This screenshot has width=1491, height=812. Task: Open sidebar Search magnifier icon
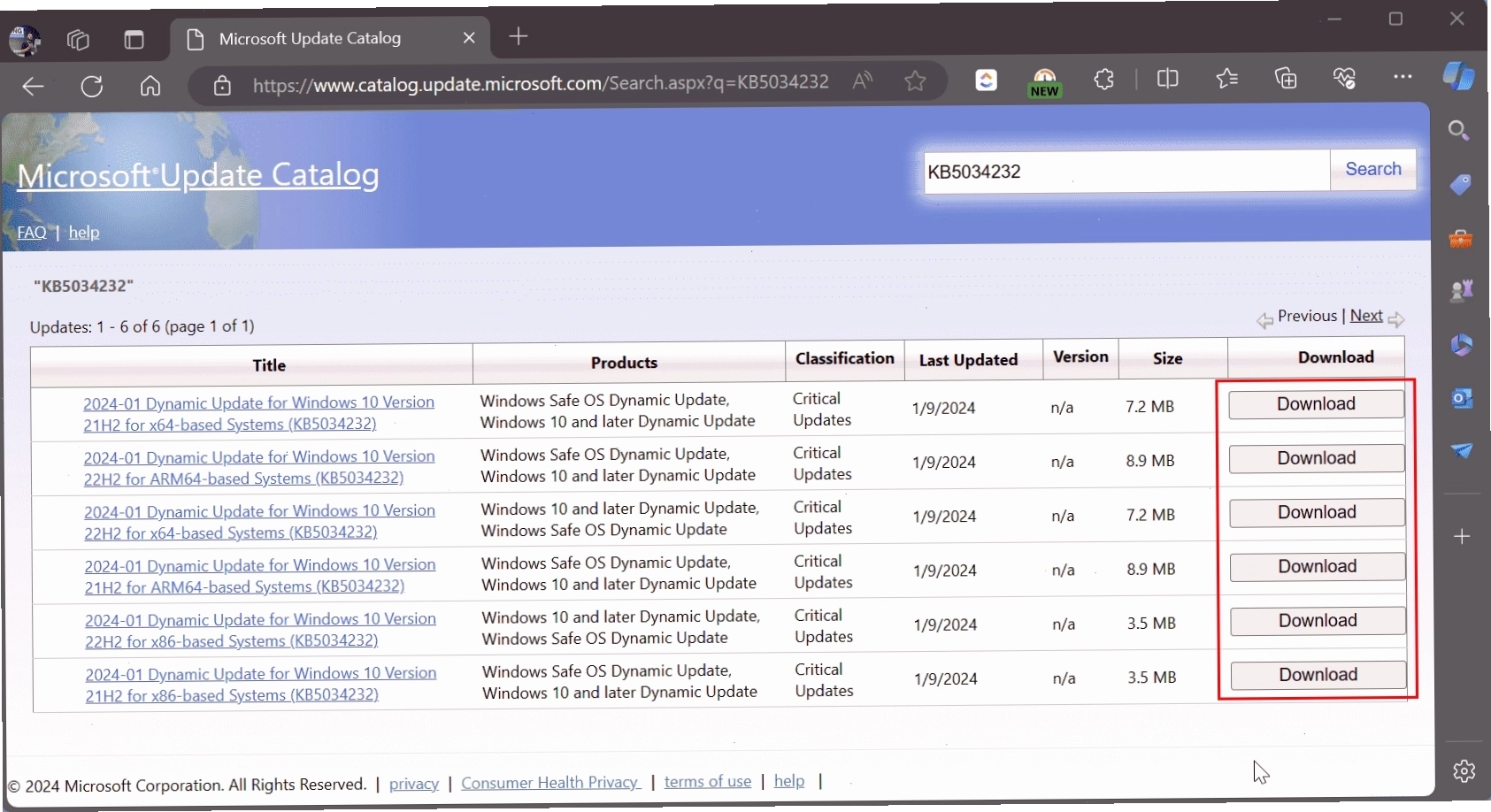pyautogui.click(x=1459, y=131)
